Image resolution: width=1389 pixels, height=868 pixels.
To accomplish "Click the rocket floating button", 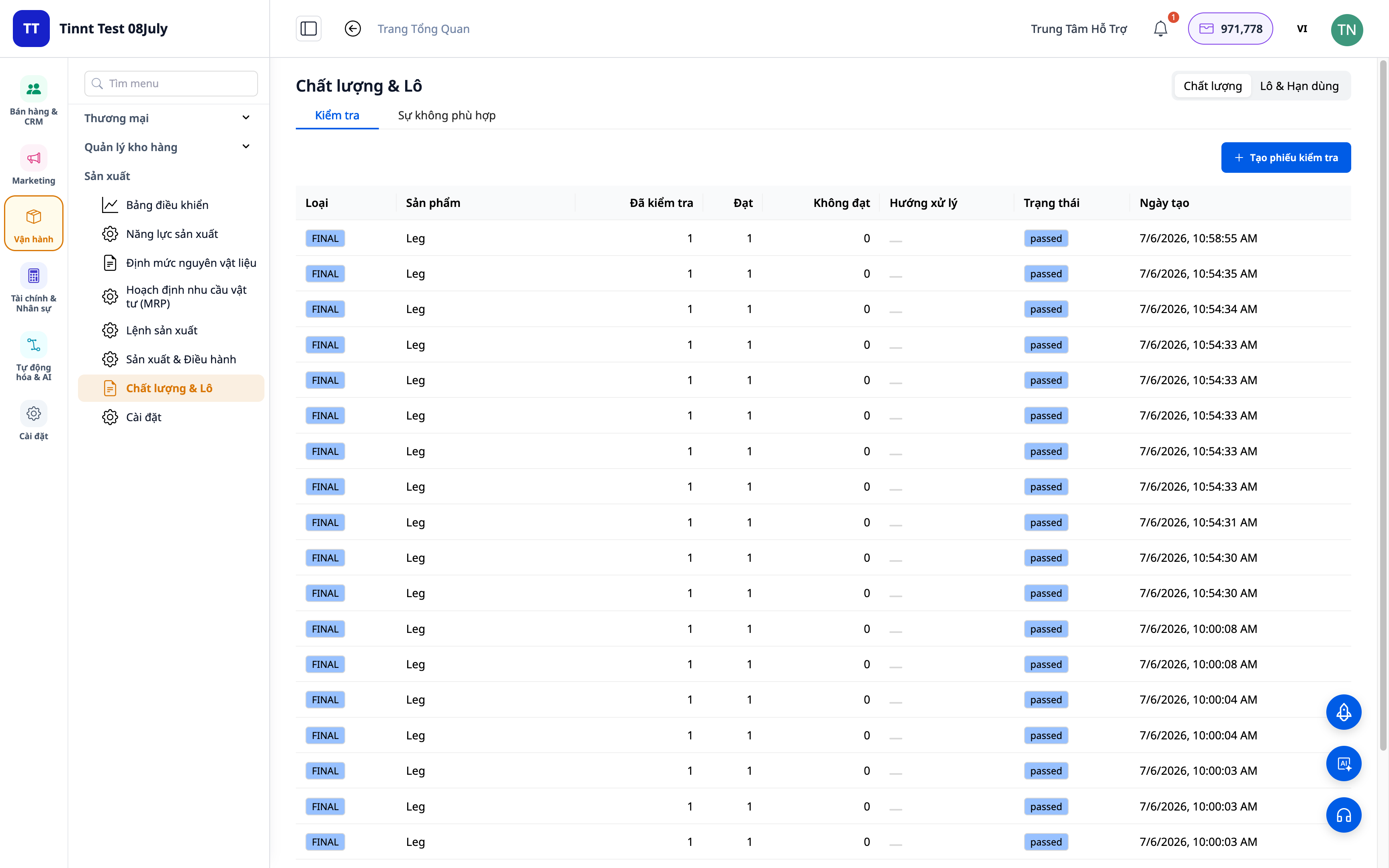I will [1343, 712].
